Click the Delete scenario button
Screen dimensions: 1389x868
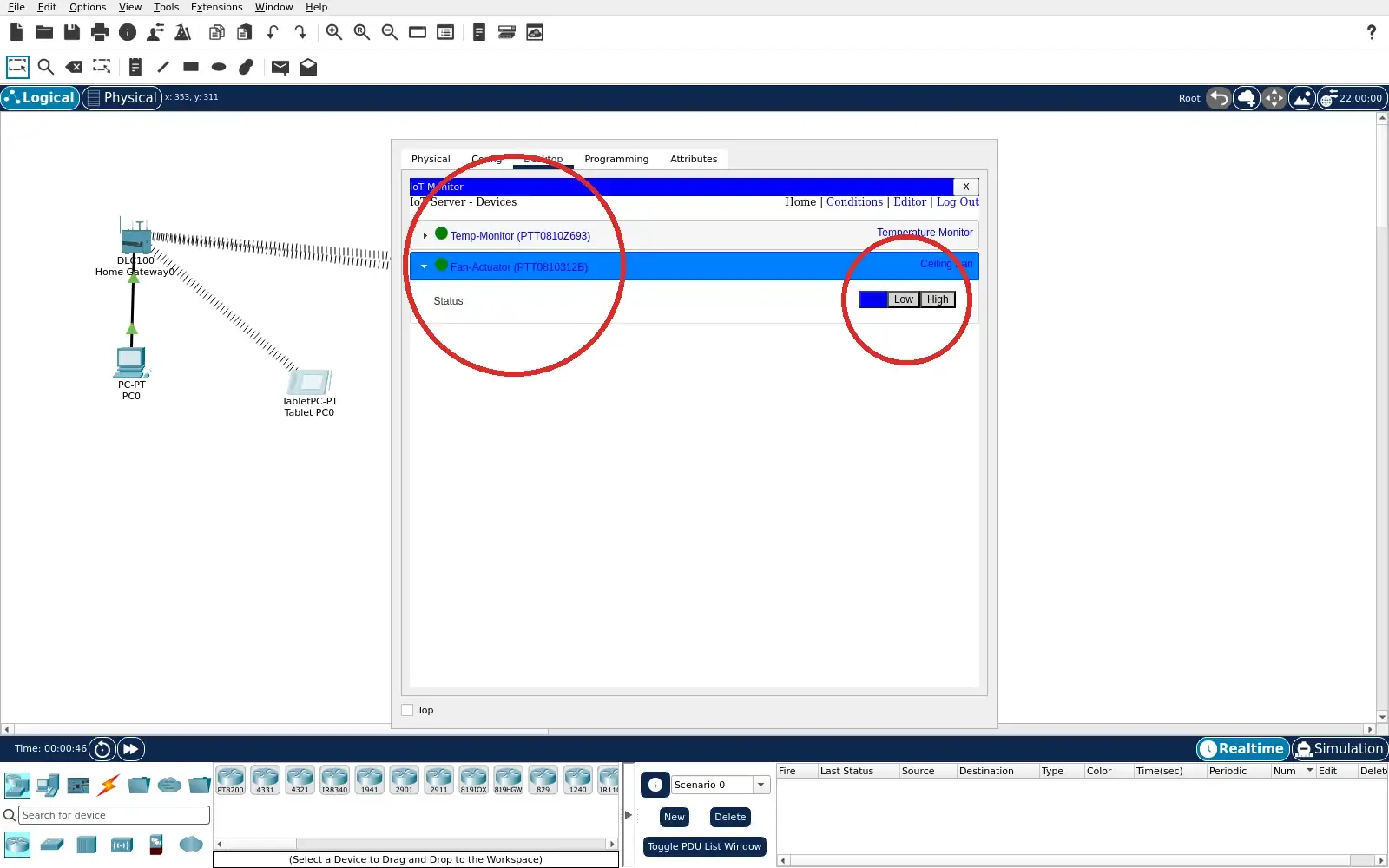(730, 817)
